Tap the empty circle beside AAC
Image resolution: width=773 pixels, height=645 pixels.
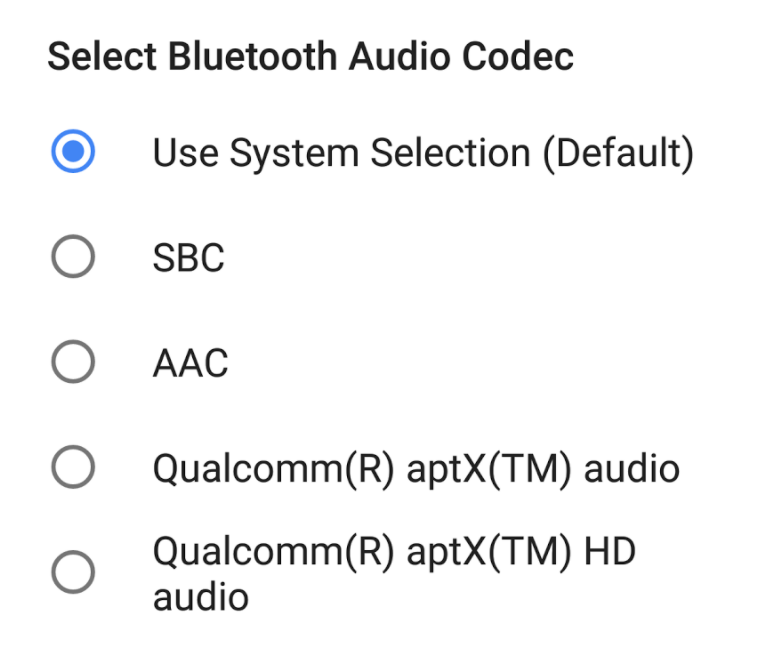coord(73,363)
